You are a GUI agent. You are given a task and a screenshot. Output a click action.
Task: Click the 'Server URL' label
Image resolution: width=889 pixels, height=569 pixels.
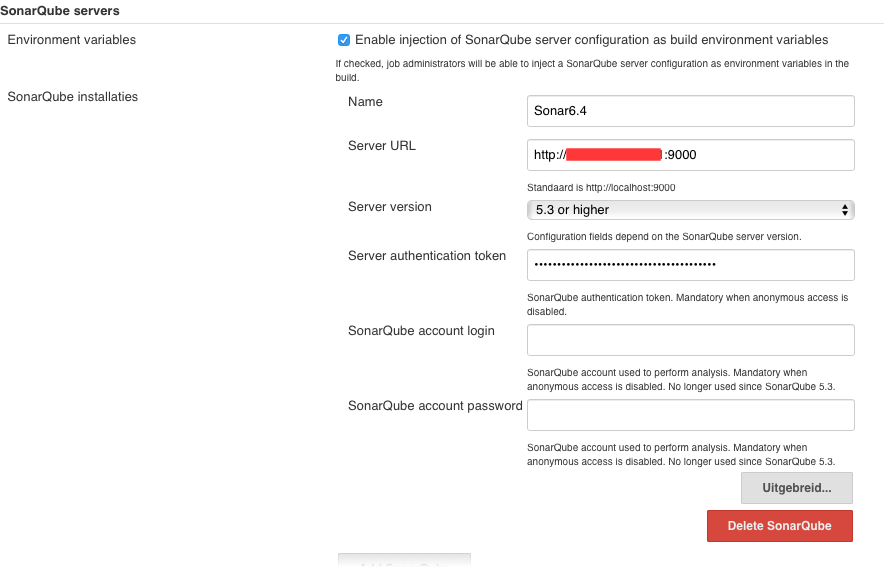coord(382,146)
